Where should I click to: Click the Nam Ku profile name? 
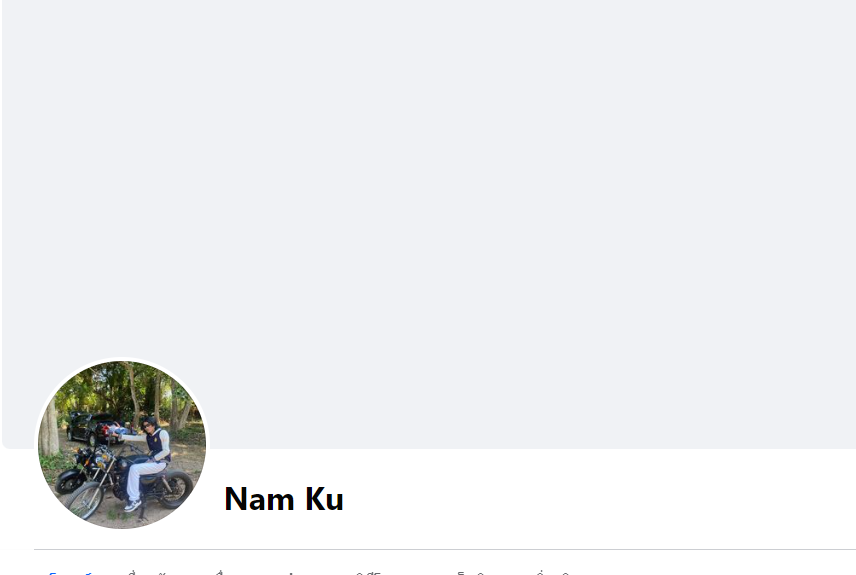(x=284, y=499)
